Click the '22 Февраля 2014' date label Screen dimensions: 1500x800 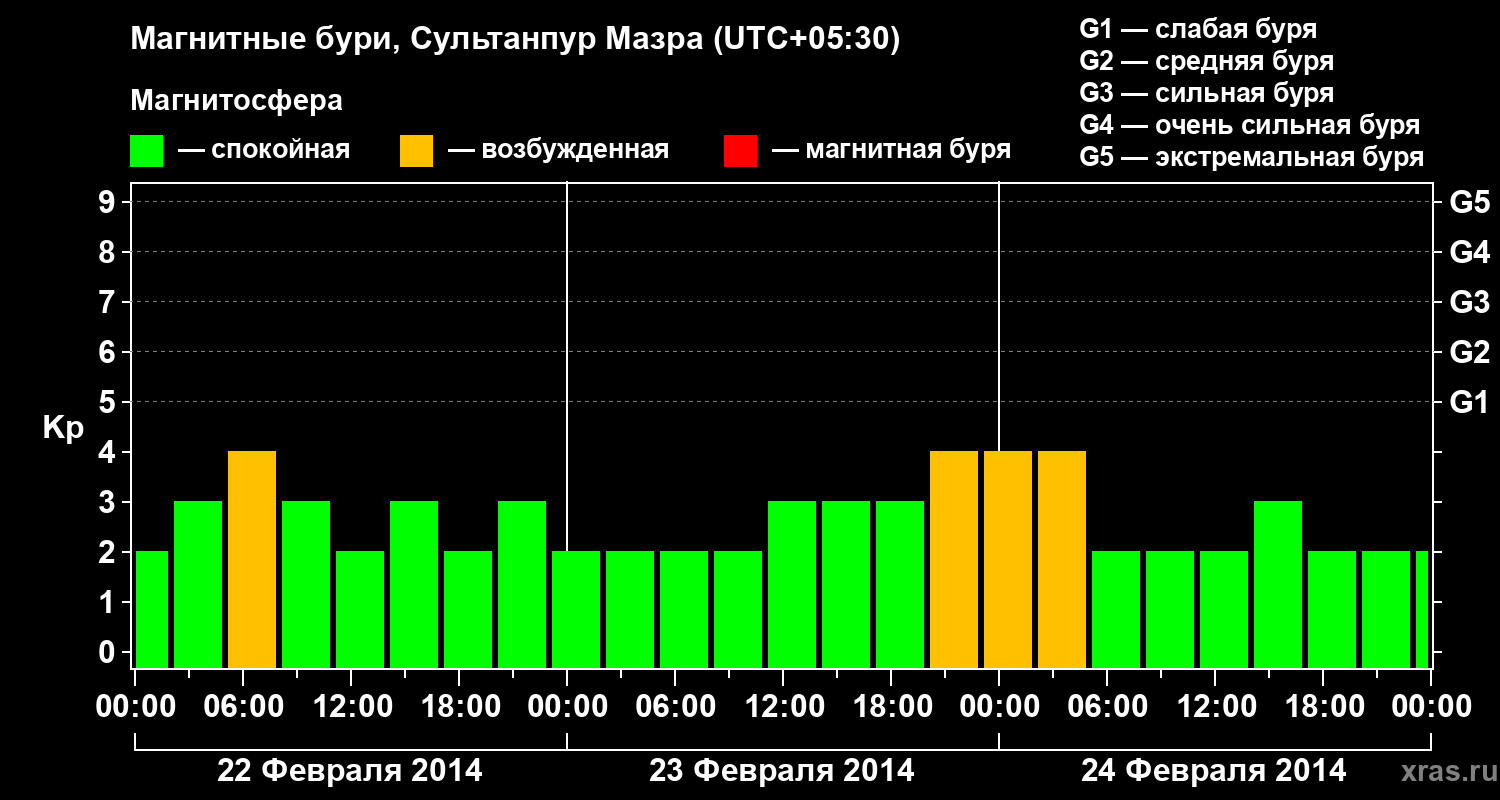pos(350,771)
